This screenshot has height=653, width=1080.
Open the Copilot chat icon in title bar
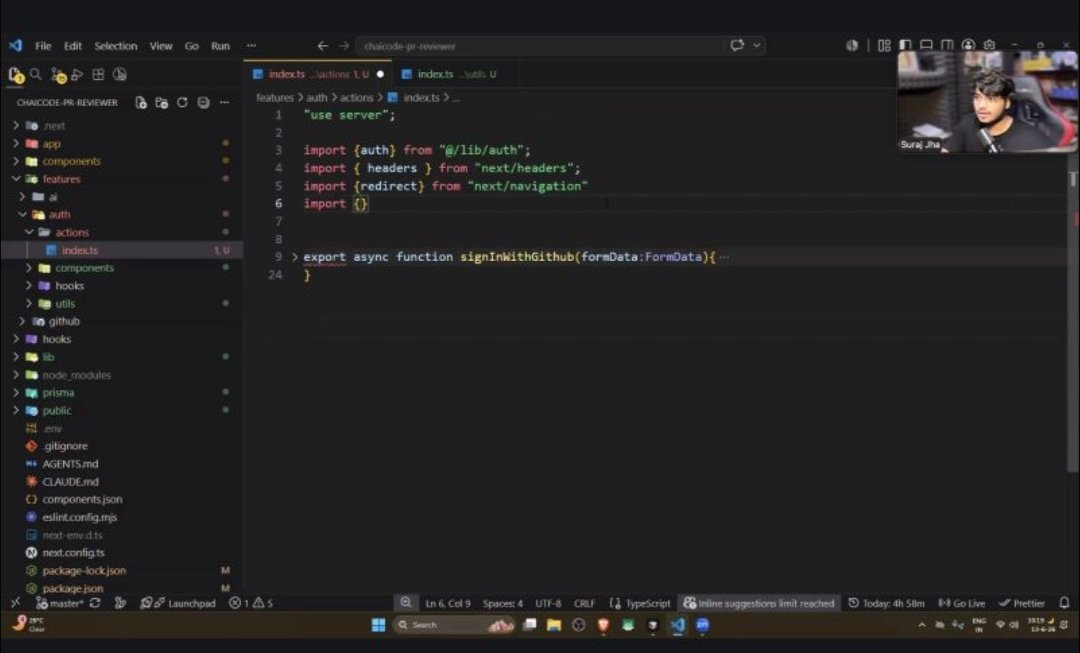737,45
